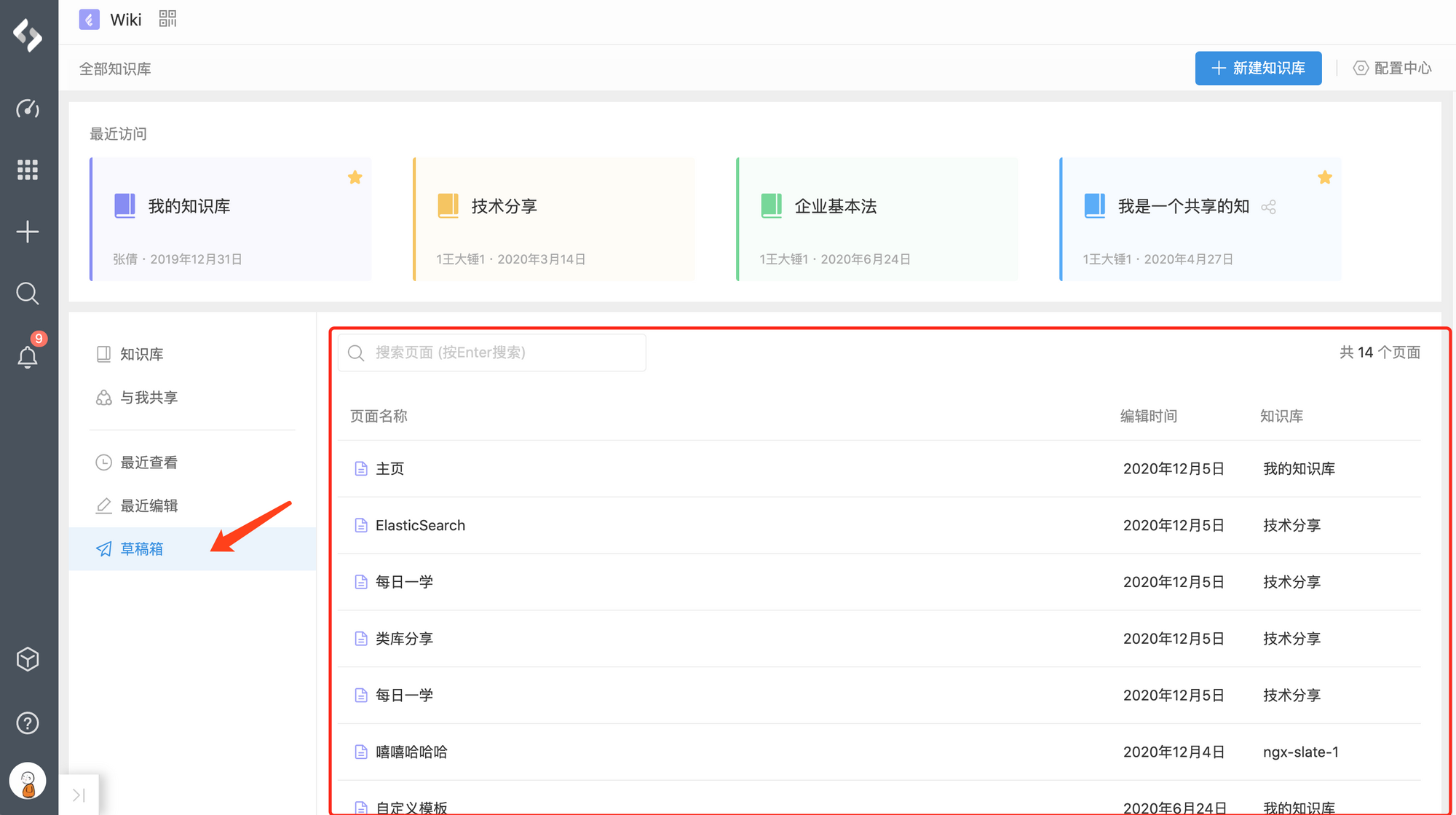Open the 技术分享 card
This screenshot has width=1456, height=815.
pyautogui.click(x=553, y=219)
